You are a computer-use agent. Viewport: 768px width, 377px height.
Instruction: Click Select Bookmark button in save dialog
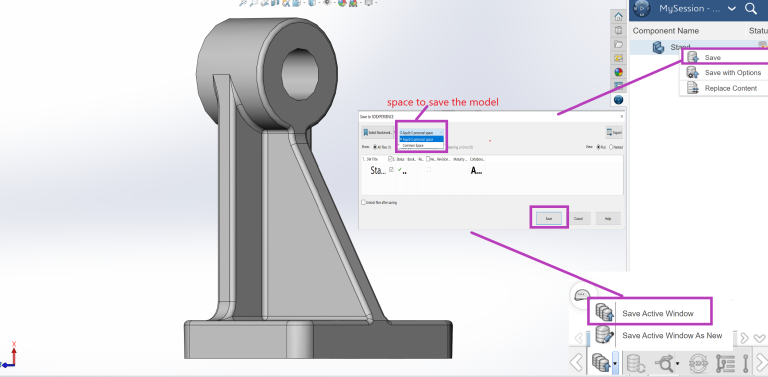click(x=377, y=133)
